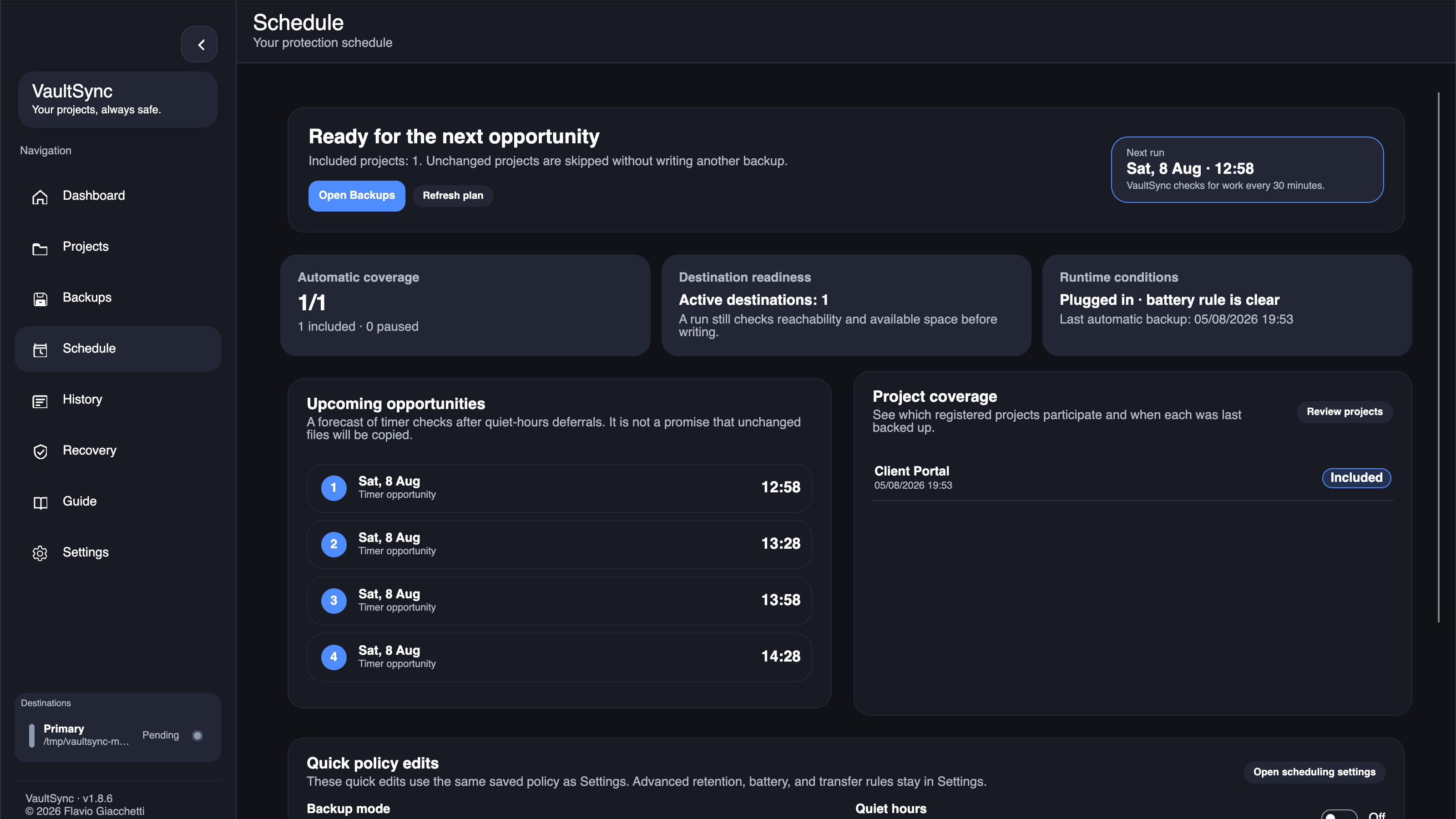
Task: Open the Backups via Open Backups button
Action: (357, 196)
